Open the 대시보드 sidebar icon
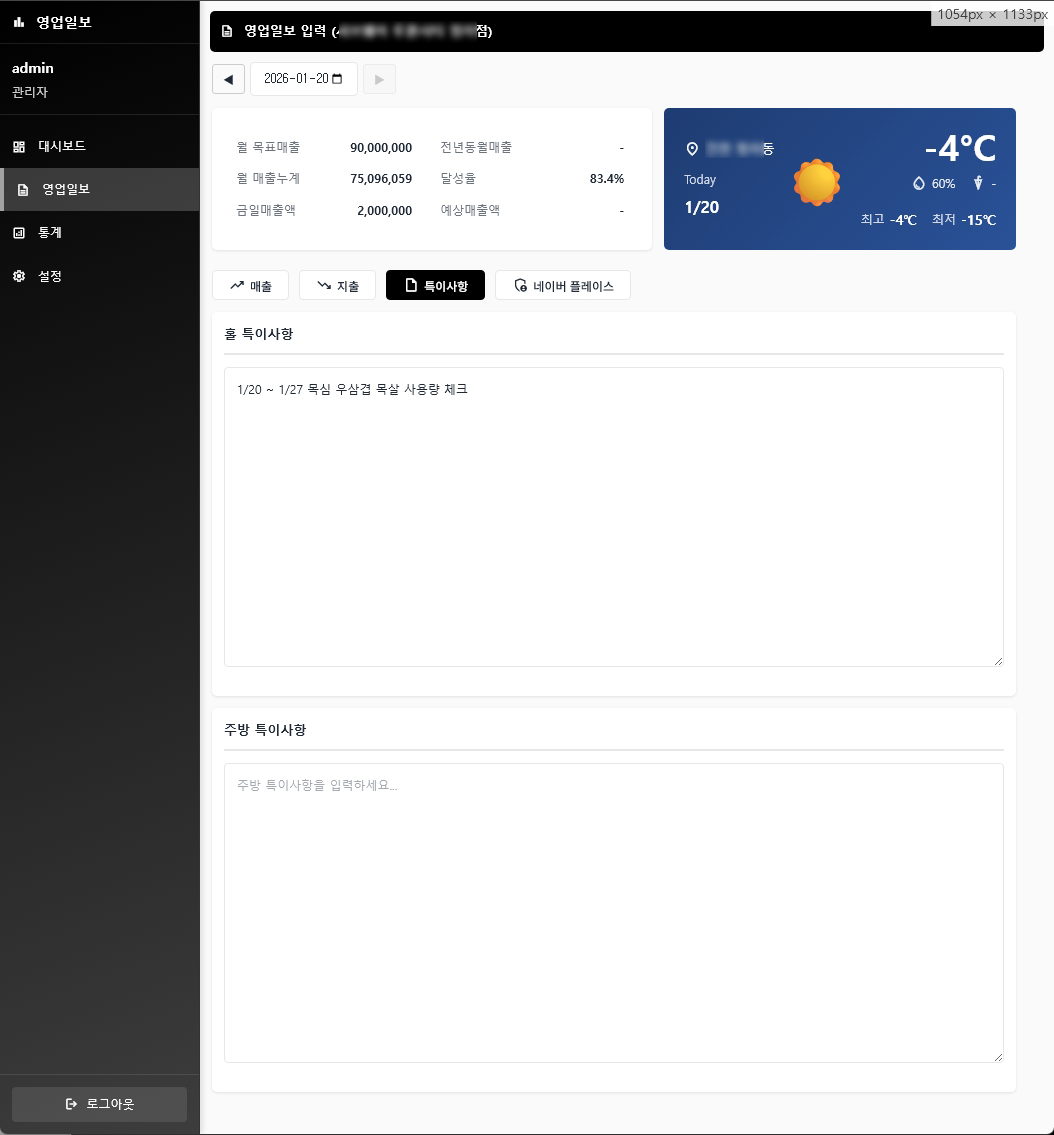1054x1135 pixels. (19, 146)
